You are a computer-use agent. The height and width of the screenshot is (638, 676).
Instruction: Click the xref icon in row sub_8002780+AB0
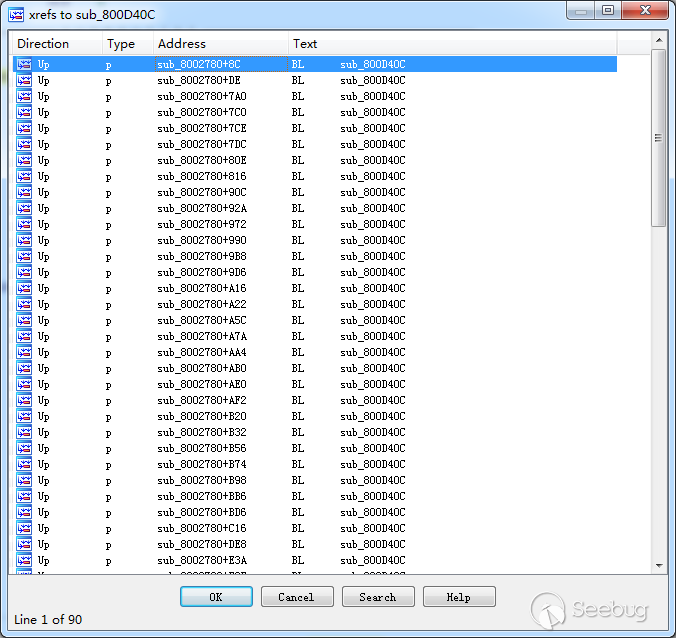[x=24, y=368]
